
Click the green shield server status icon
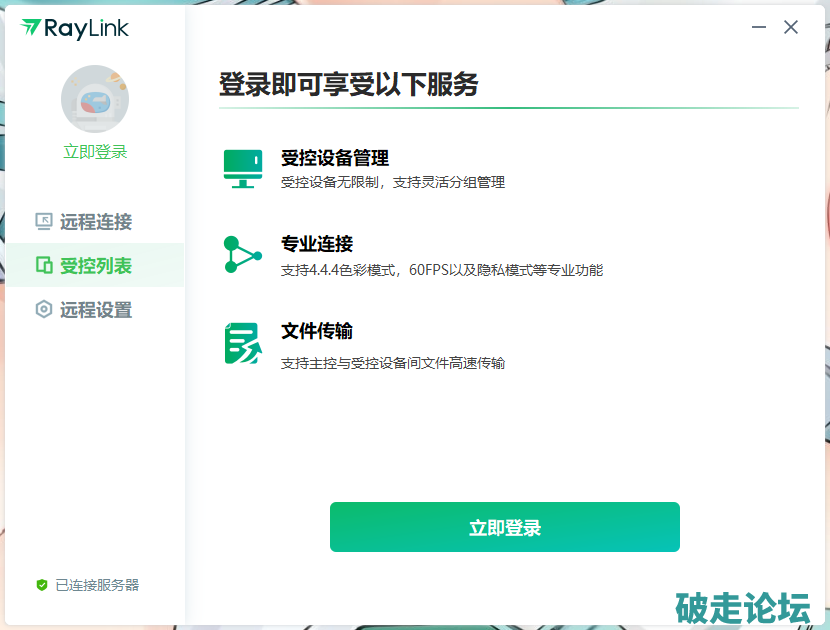tap(42, 585)
